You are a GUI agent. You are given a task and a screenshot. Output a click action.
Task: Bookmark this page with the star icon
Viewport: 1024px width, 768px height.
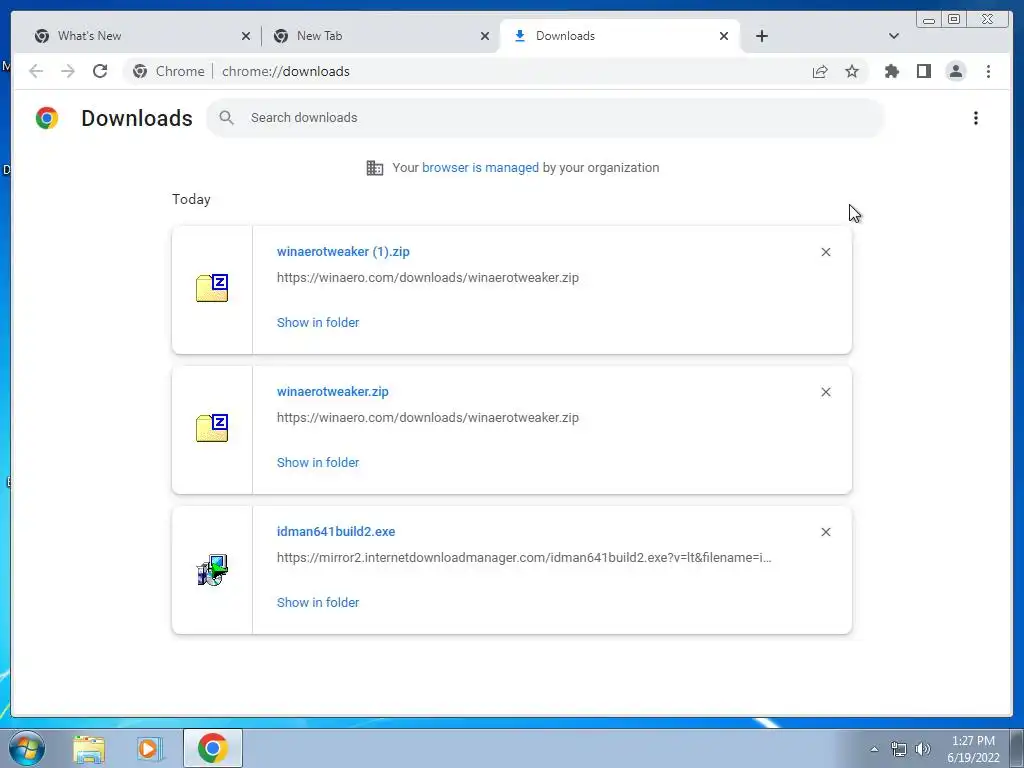[x=852, y=71]
